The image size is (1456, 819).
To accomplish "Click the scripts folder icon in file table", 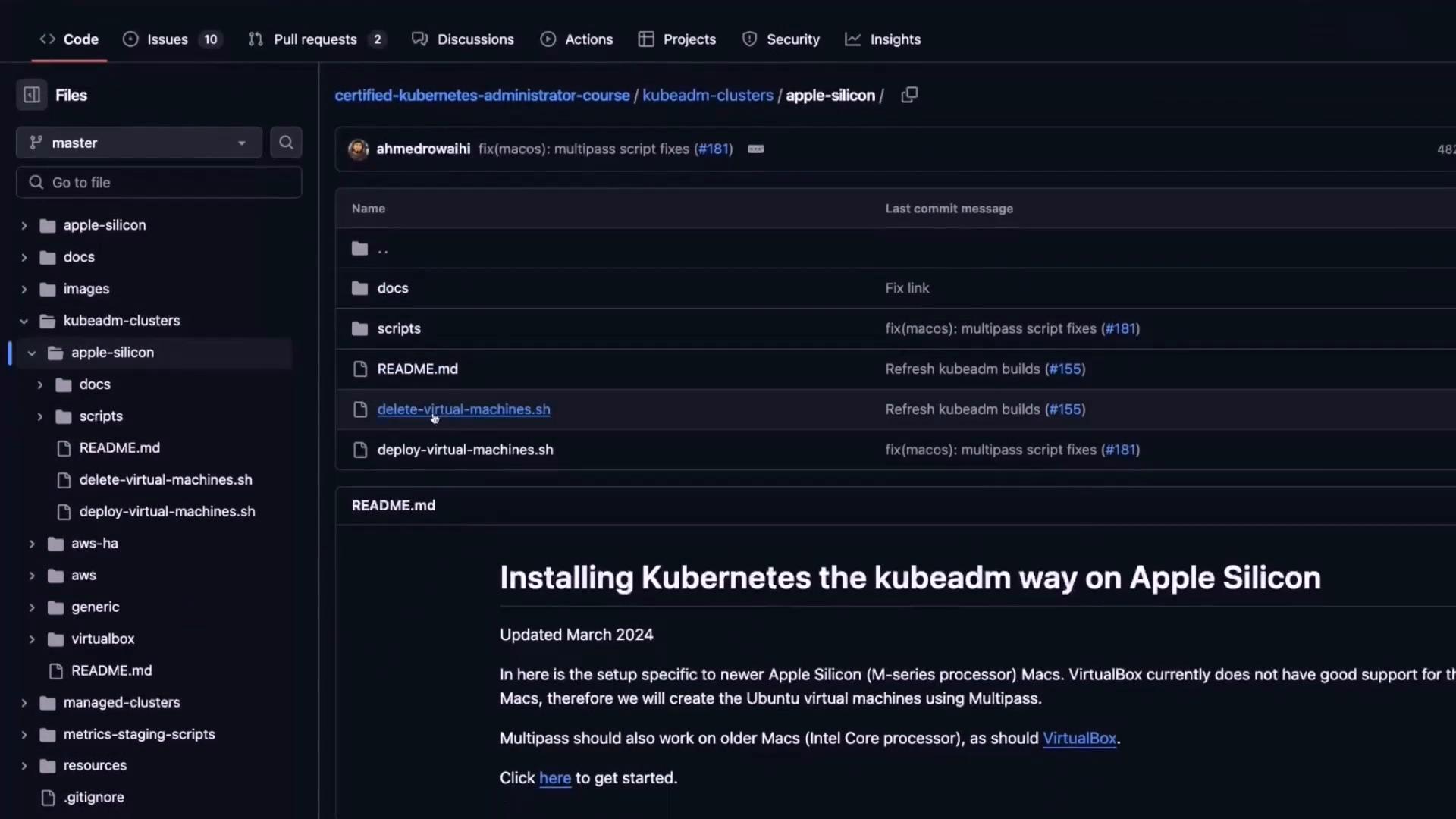I will coord(360,328).
